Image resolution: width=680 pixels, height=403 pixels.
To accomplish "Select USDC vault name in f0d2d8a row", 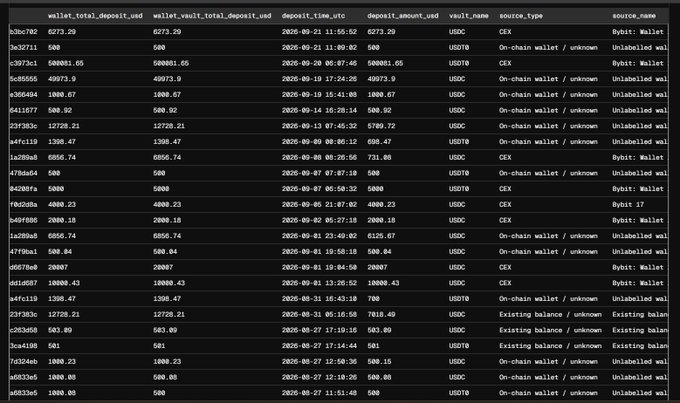I will pyautogui.click(x=457, y=204).
